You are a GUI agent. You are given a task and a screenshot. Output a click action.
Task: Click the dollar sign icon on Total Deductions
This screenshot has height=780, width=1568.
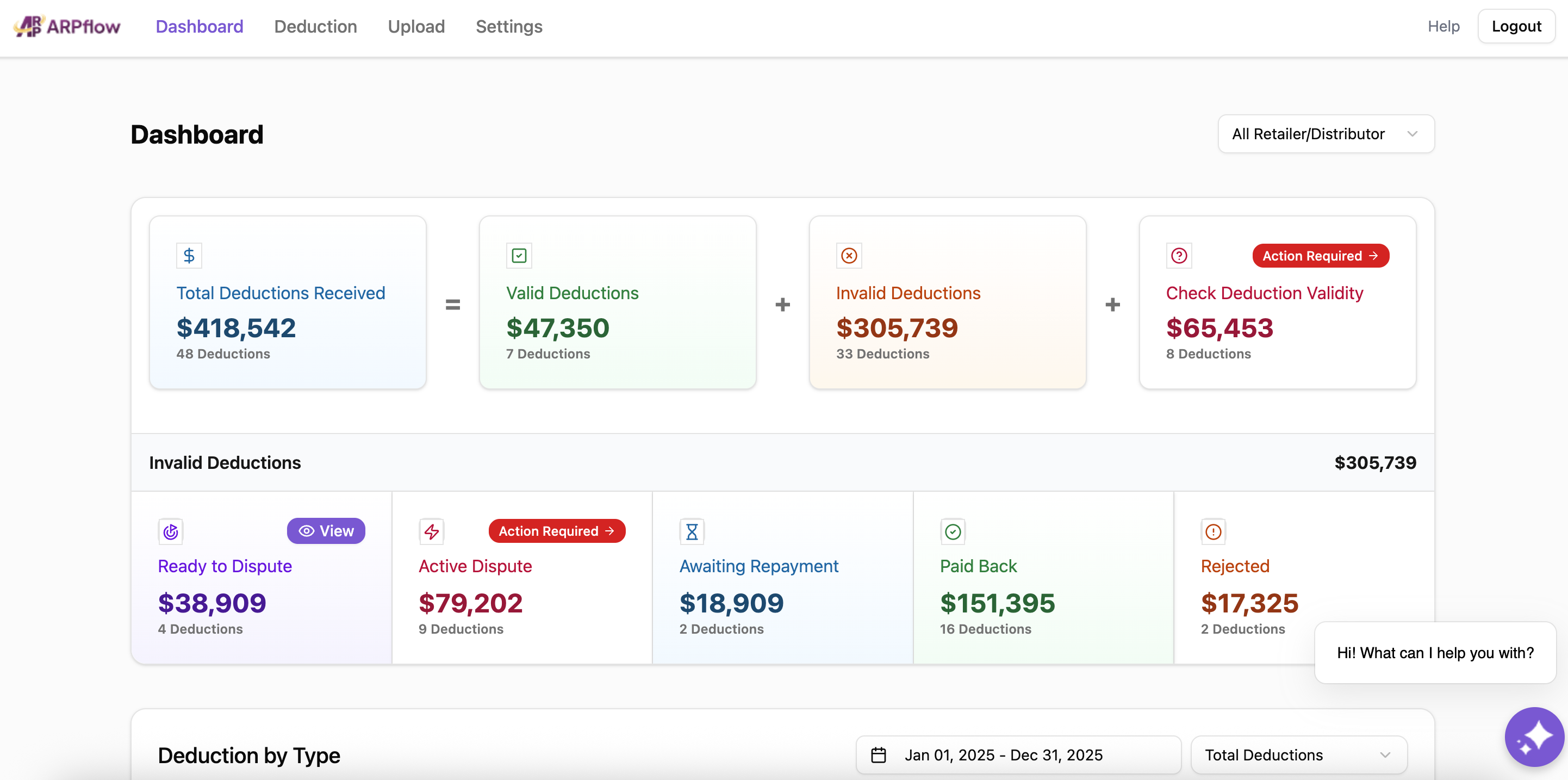(x=189, y=255)
